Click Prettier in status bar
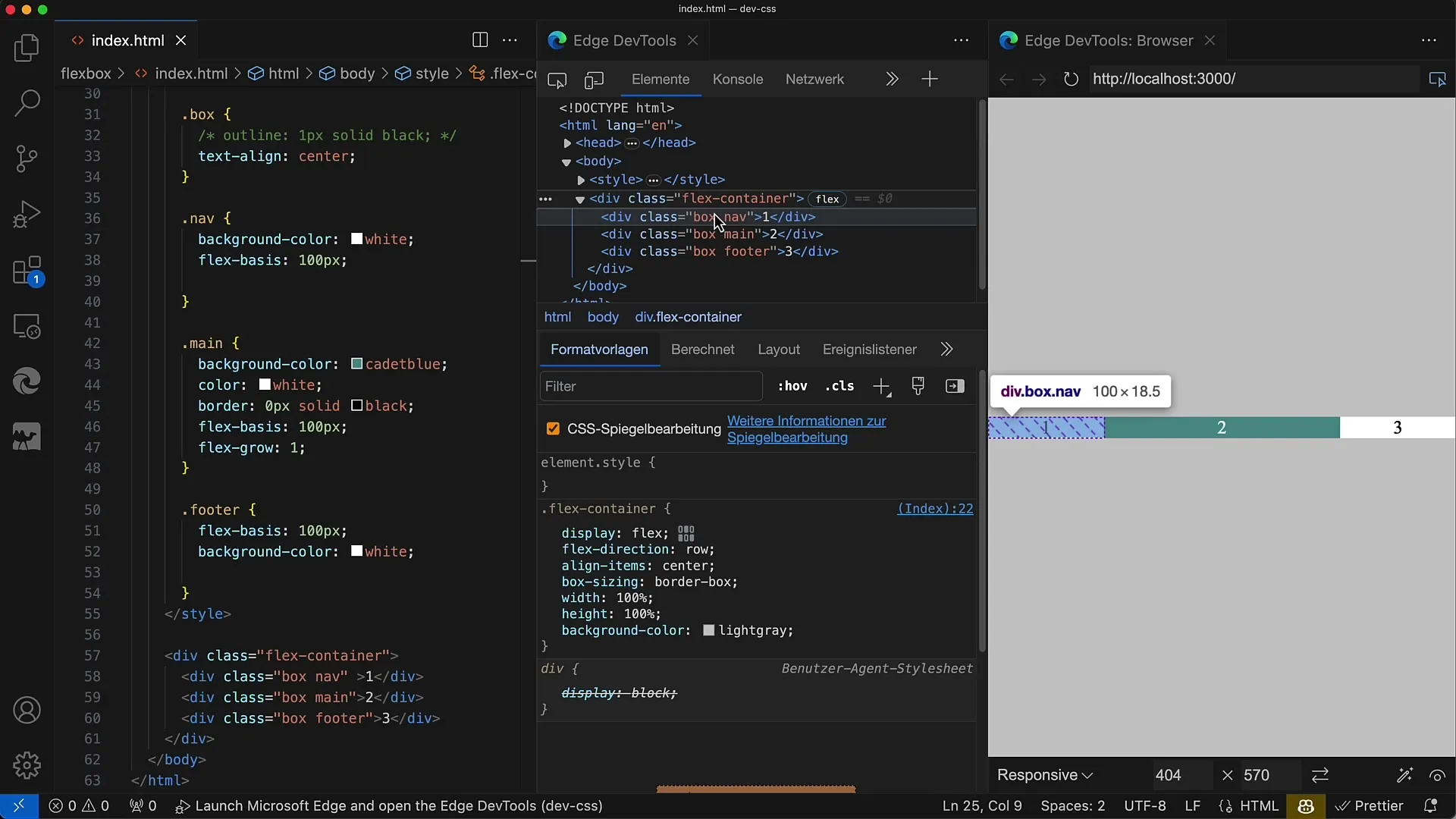This screenshot has height=819, width=1456. (x=1369, y=806)
